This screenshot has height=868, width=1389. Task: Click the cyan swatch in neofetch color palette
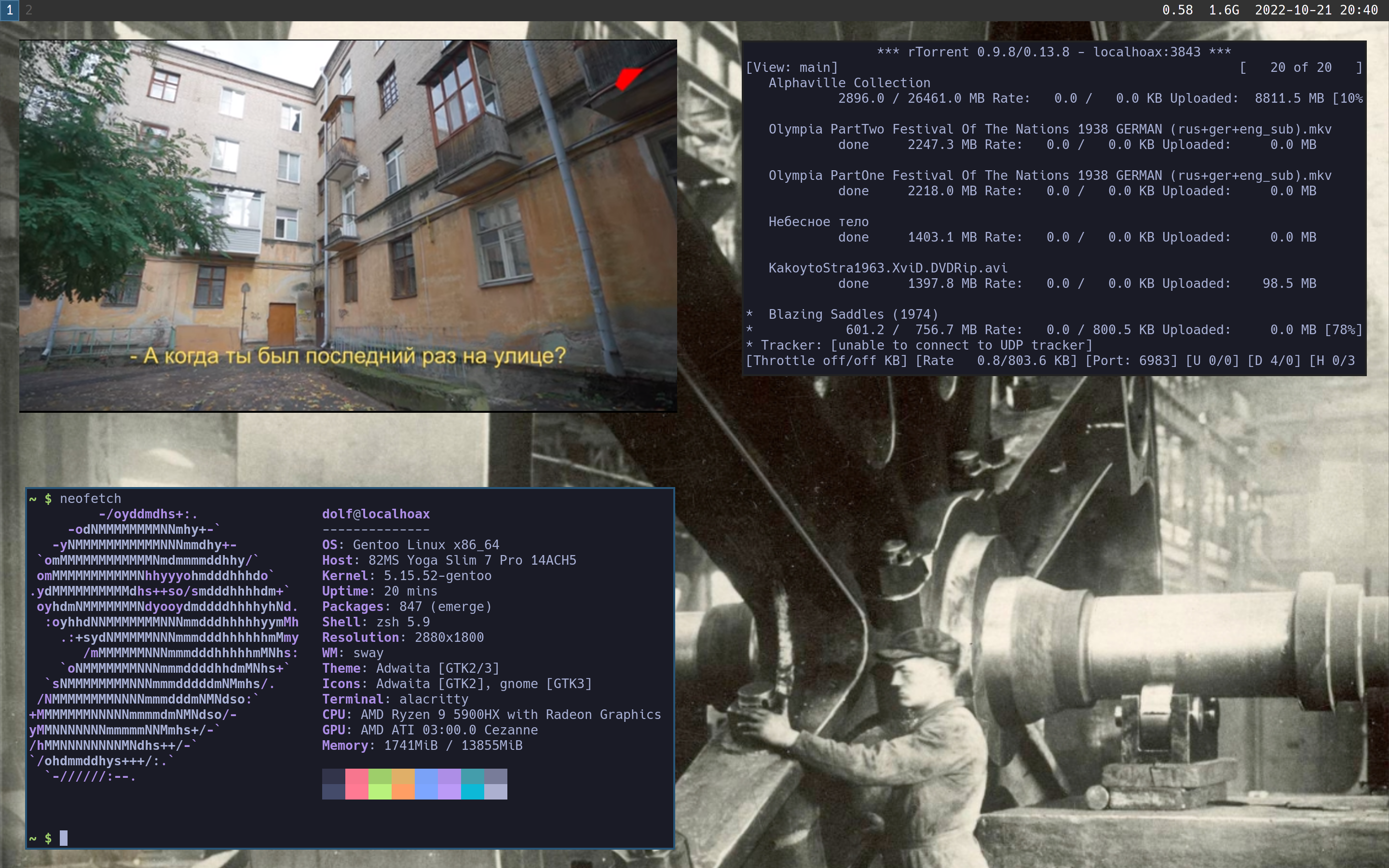pos(472,784)
